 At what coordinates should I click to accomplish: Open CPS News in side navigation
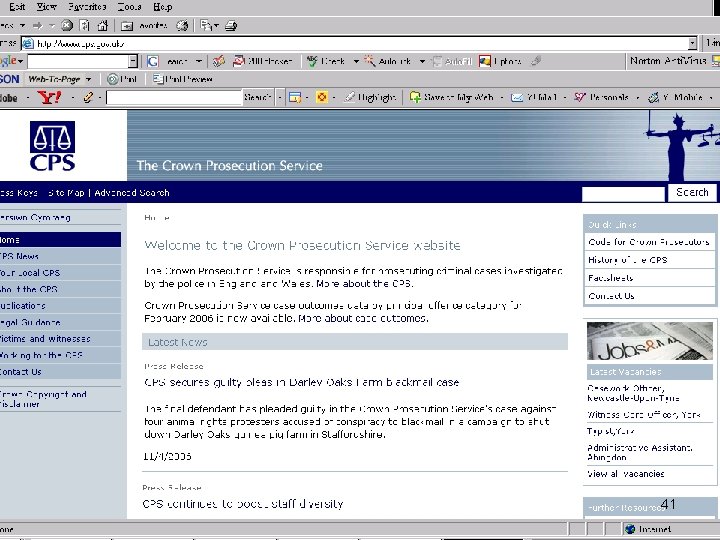click(x=60, y=256)
